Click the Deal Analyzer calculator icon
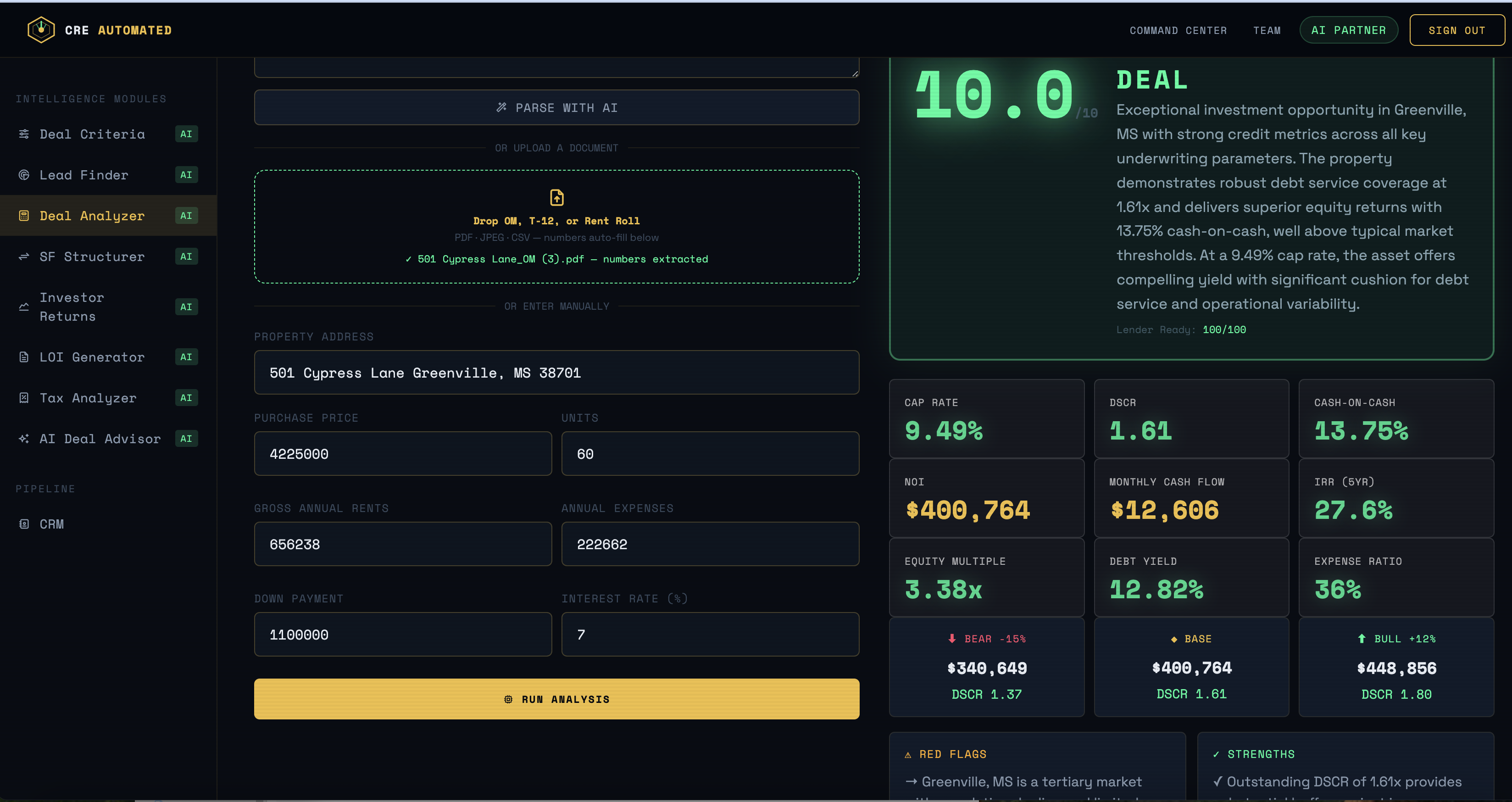 tap(24, 216)
